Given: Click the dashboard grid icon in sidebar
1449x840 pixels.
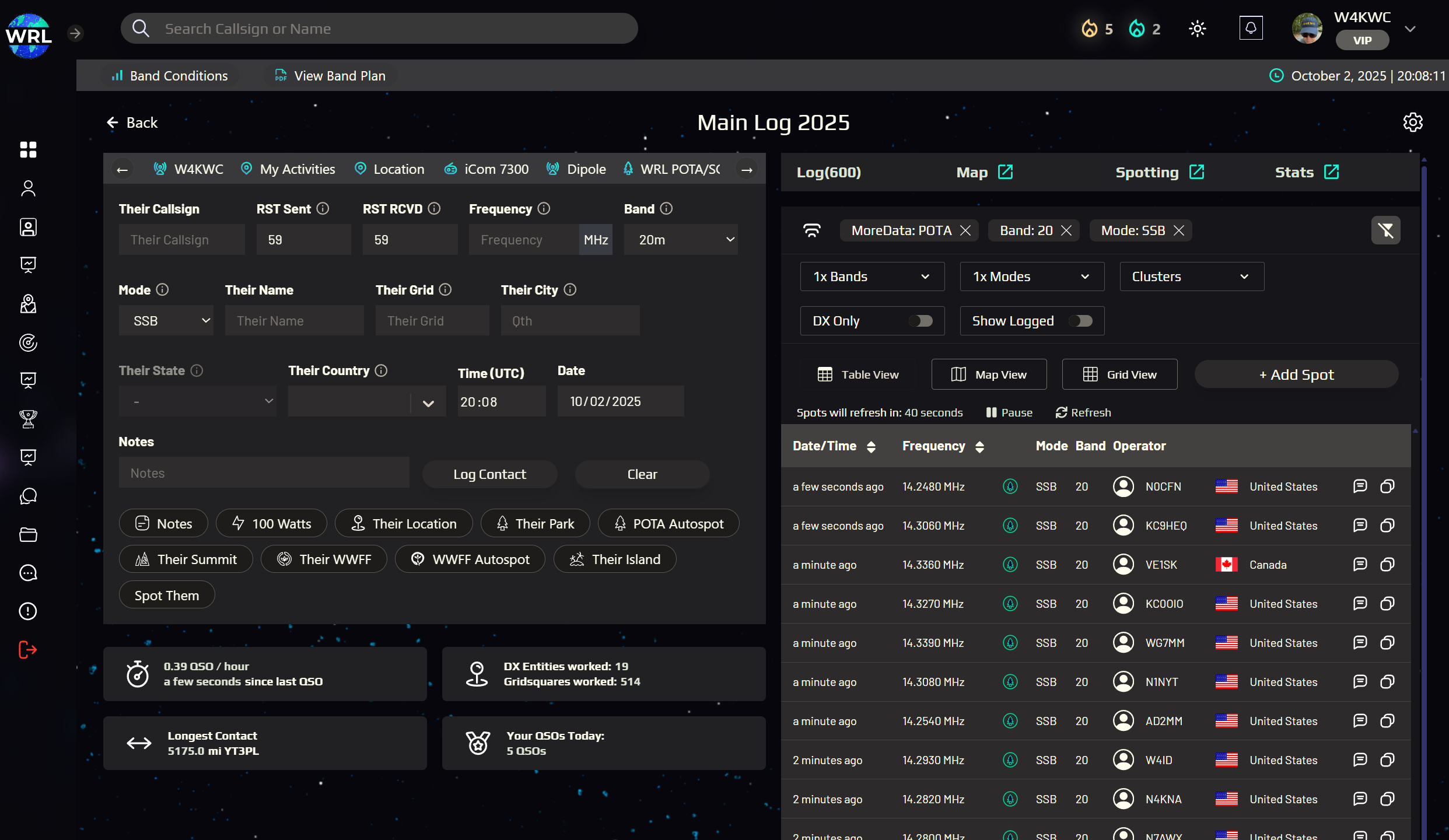Looking at the screenshot, I should [28, 150].
